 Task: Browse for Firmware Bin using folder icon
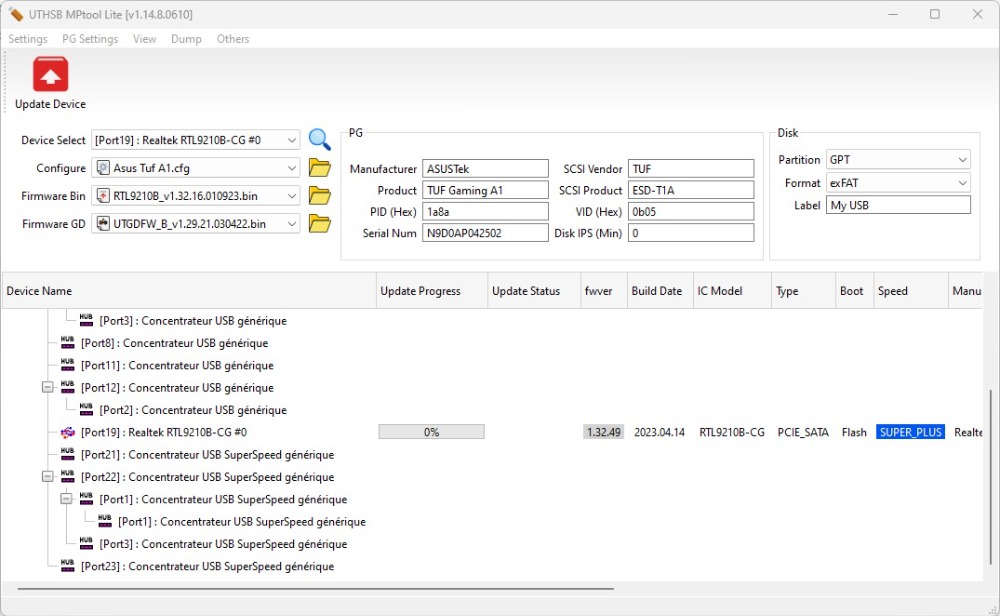319,196
